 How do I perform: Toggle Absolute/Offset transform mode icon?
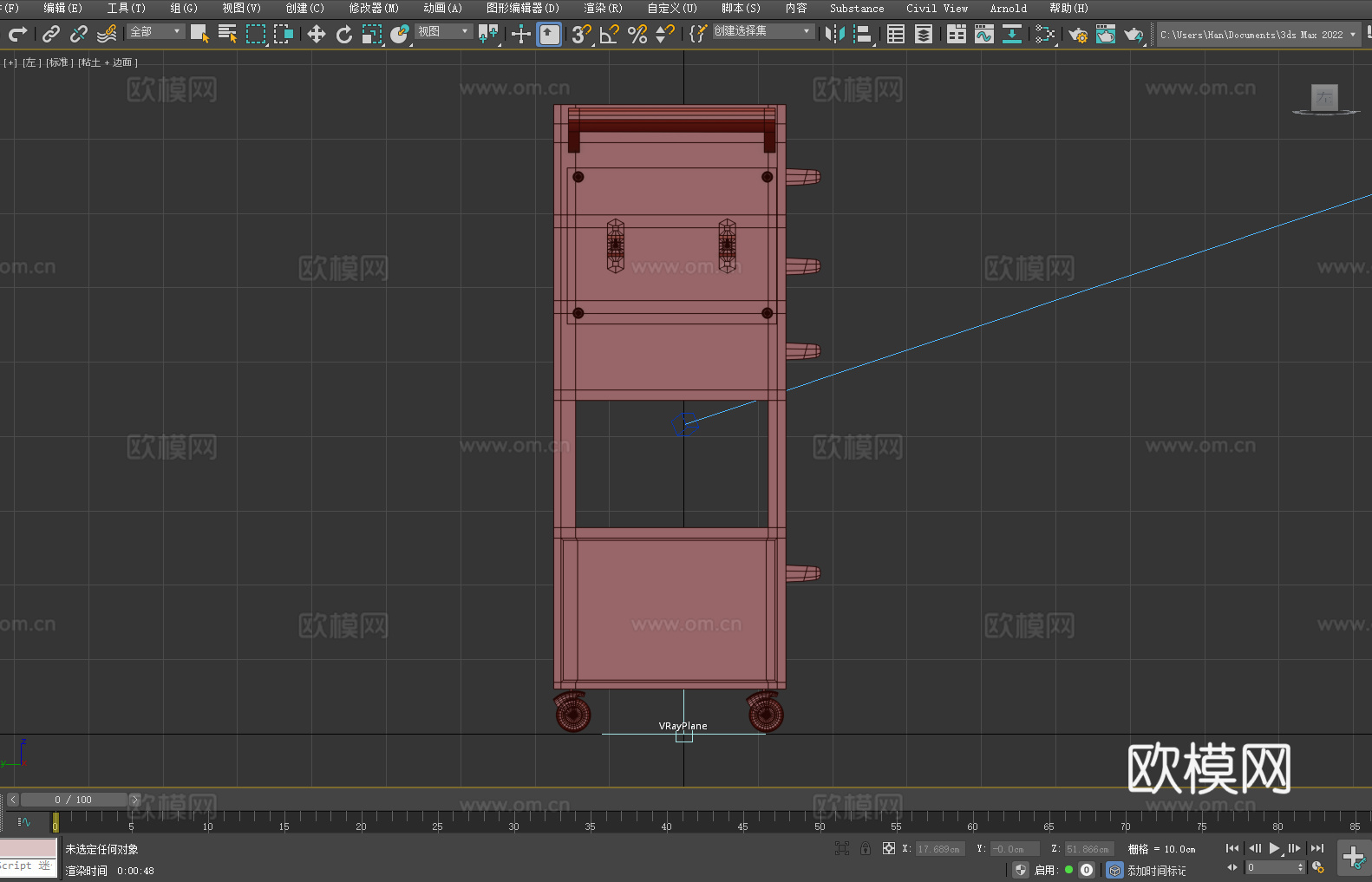click(x=889, y=848)
